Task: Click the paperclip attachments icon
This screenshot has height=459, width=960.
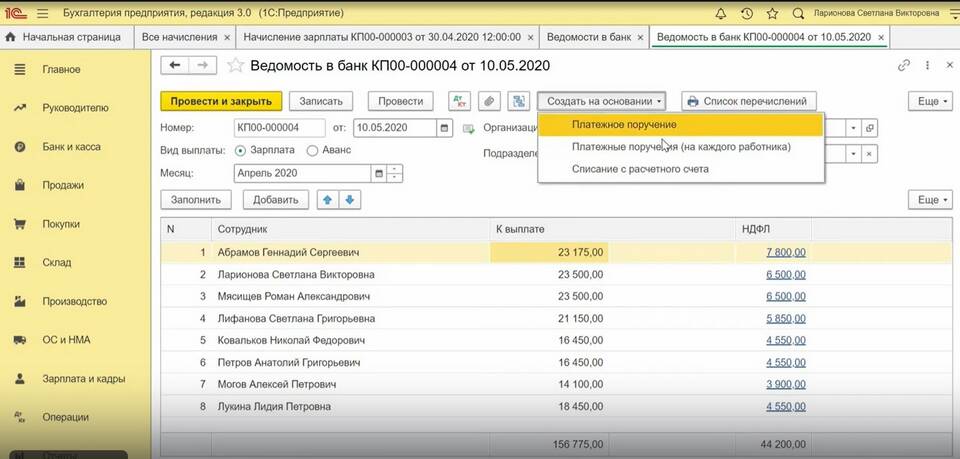Action: (489, 101)
